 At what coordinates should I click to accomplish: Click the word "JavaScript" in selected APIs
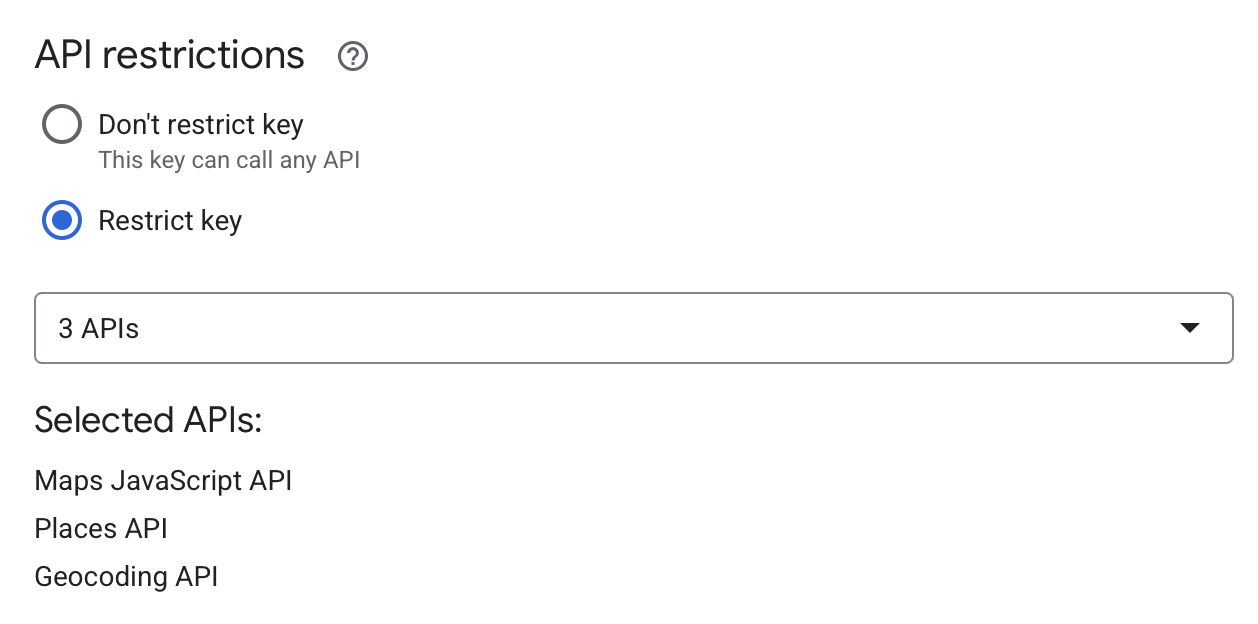click(176, 481)
